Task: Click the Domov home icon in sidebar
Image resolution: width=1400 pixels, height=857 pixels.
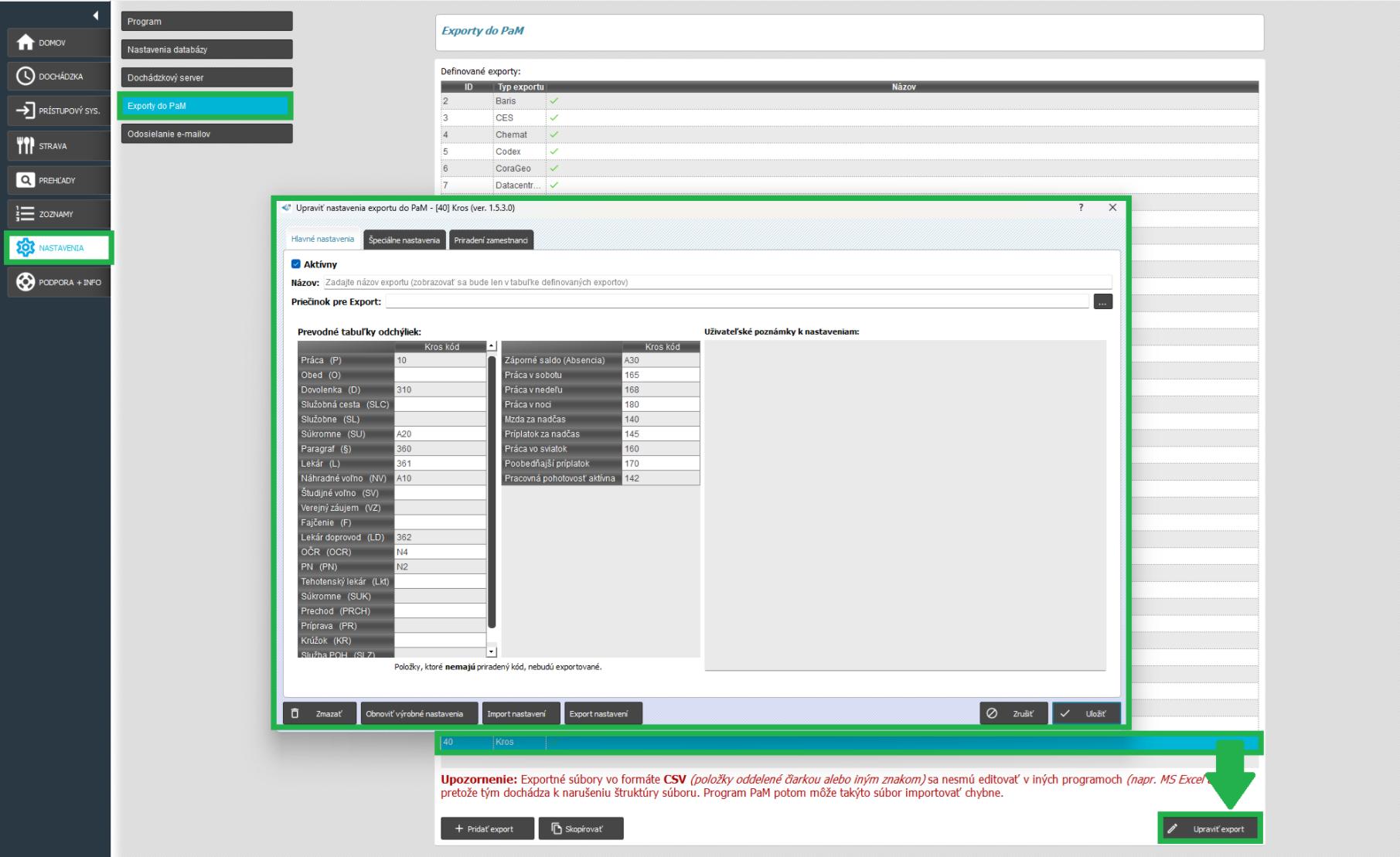Action: [26, 43]
